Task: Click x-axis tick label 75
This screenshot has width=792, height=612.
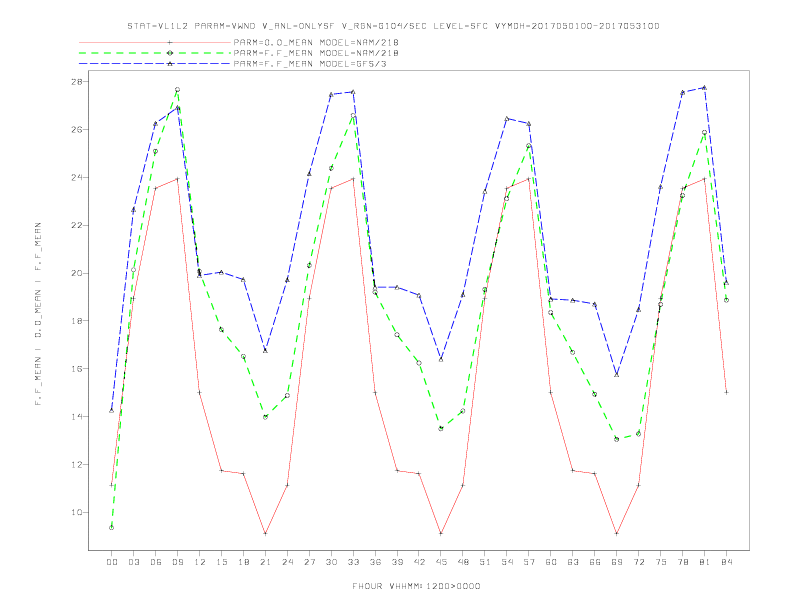Action: click(661, 562)
